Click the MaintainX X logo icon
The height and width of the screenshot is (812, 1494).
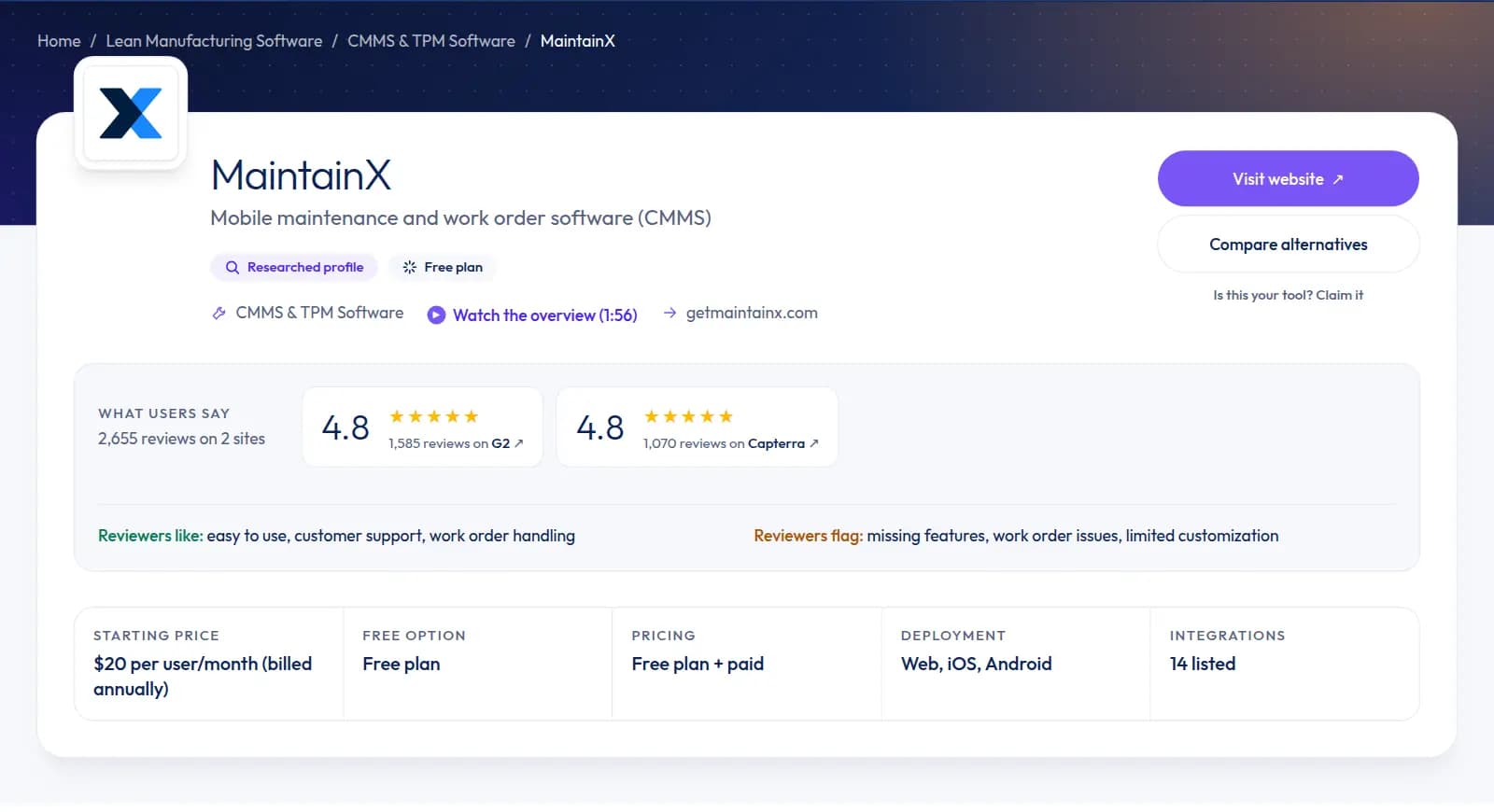pyautogui.click(x=131, y=113)
